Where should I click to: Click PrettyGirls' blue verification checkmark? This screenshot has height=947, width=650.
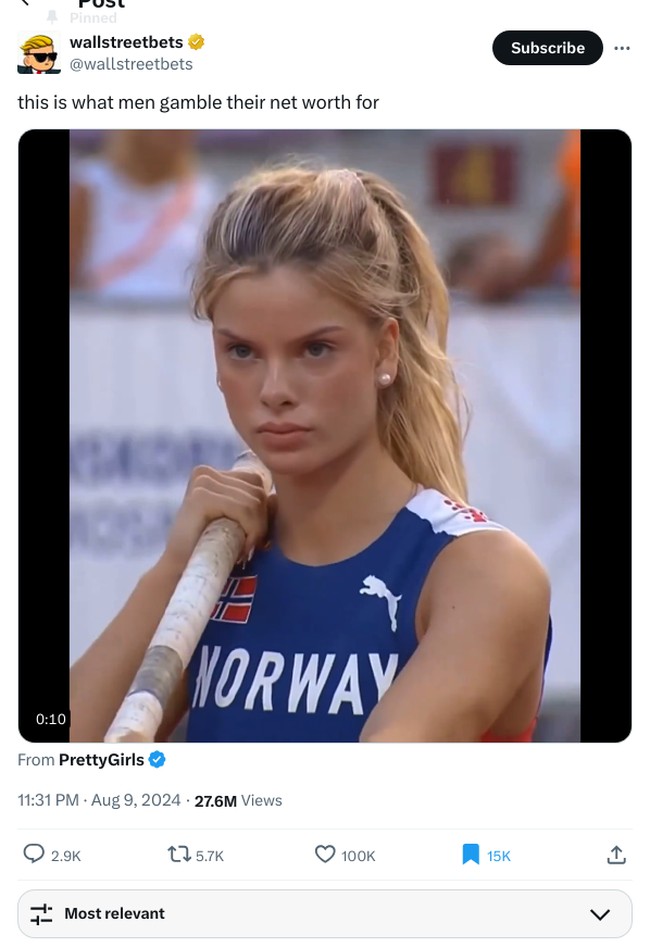(x=156, y=760)
